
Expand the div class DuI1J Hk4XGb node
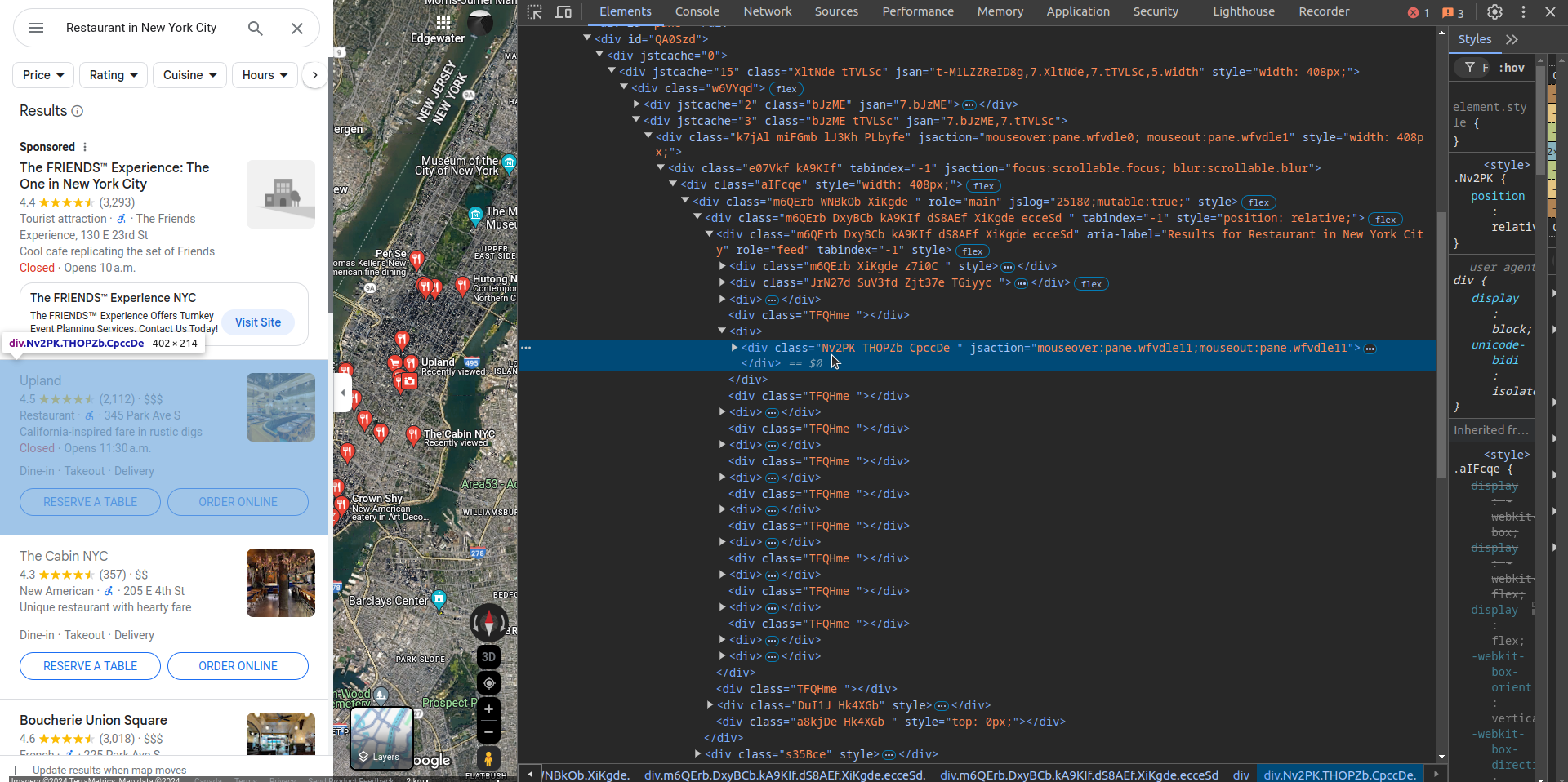coord(710,704)
